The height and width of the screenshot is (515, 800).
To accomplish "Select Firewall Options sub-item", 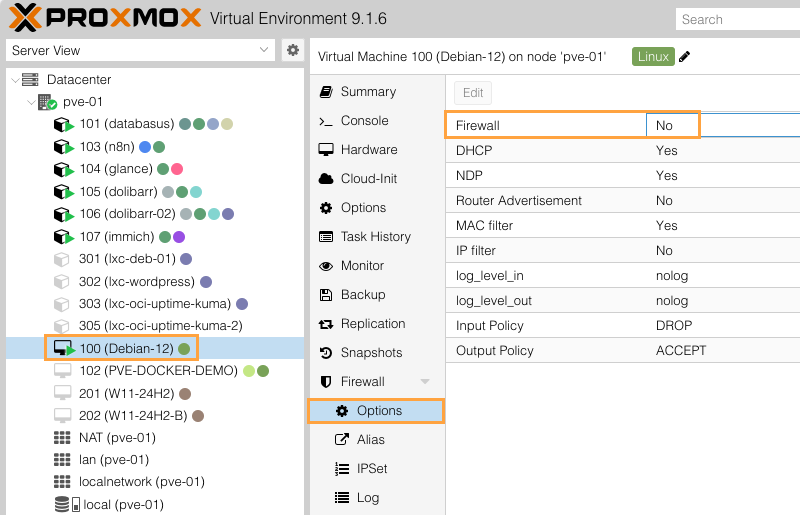I will click(x=378, y=411).
